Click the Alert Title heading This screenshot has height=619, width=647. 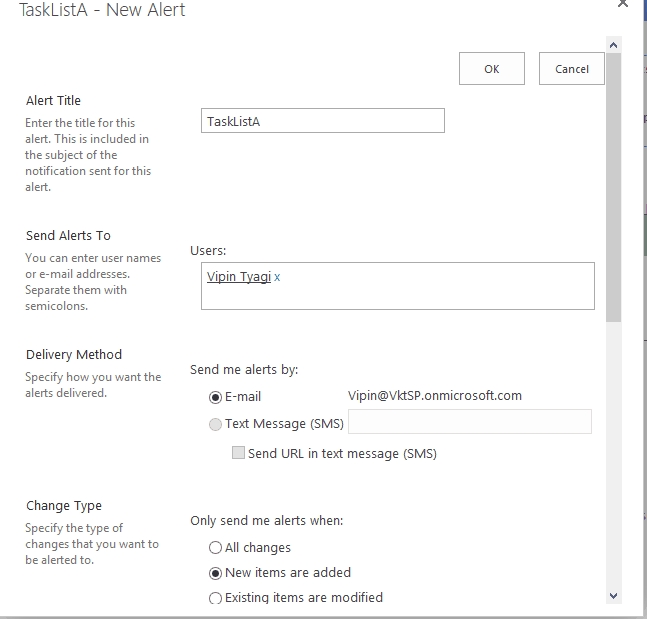point(53,100)
